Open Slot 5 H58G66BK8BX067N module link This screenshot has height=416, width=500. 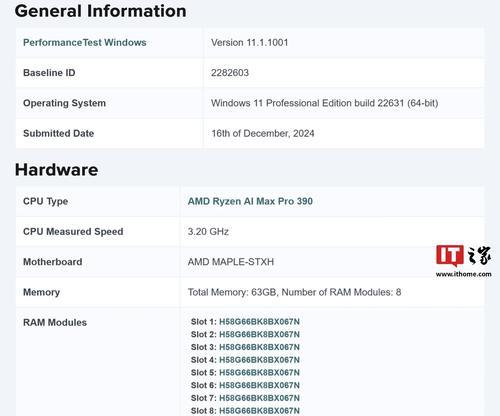pos(259,373)
